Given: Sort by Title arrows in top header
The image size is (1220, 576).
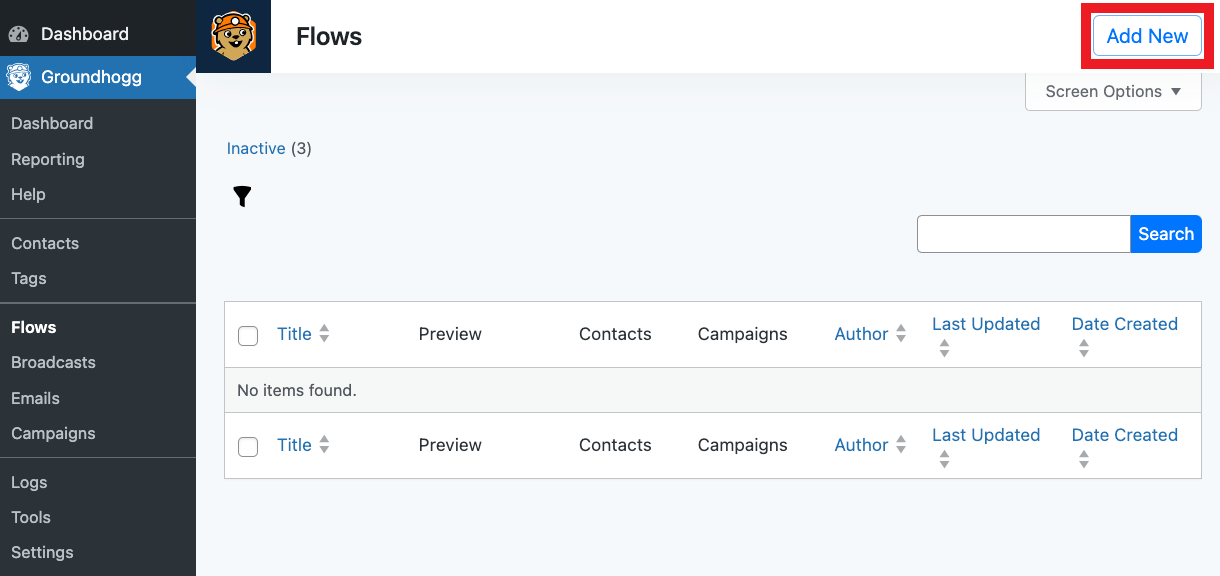Looking at the screenshot, I should click(x=324, y=334).
